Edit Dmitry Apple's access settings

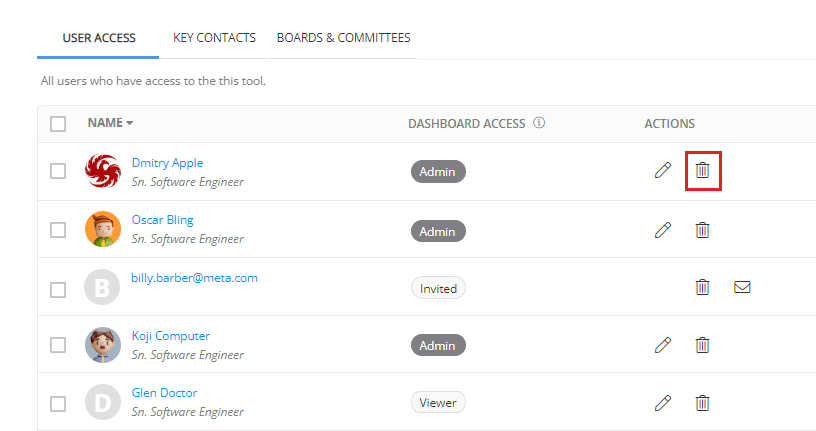[662, 171]
